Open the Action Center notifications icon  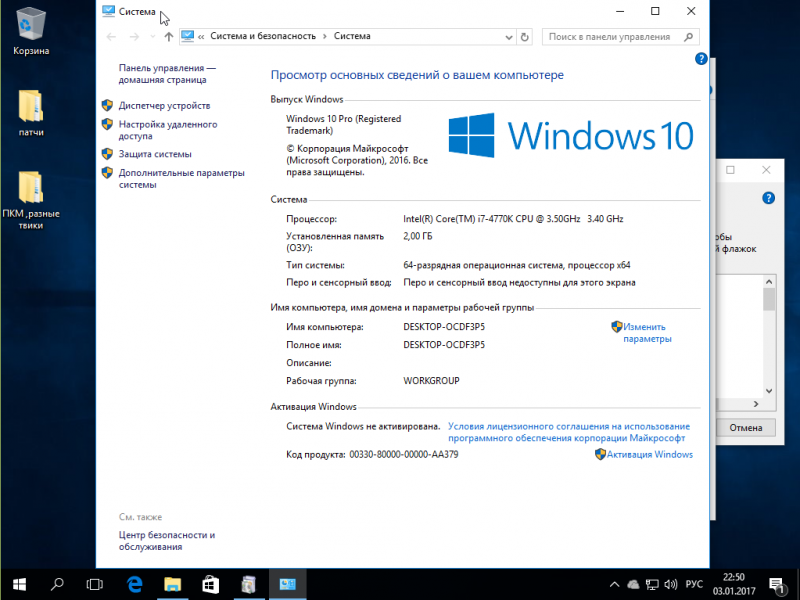(777, 585)
